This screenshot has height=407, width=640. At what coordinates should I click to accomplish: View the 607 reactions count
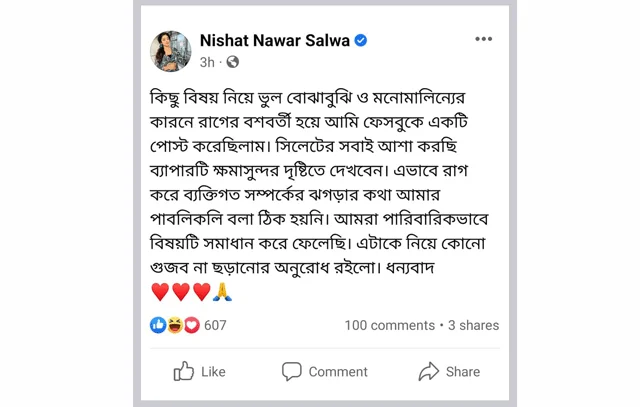[x=215, y=325]
